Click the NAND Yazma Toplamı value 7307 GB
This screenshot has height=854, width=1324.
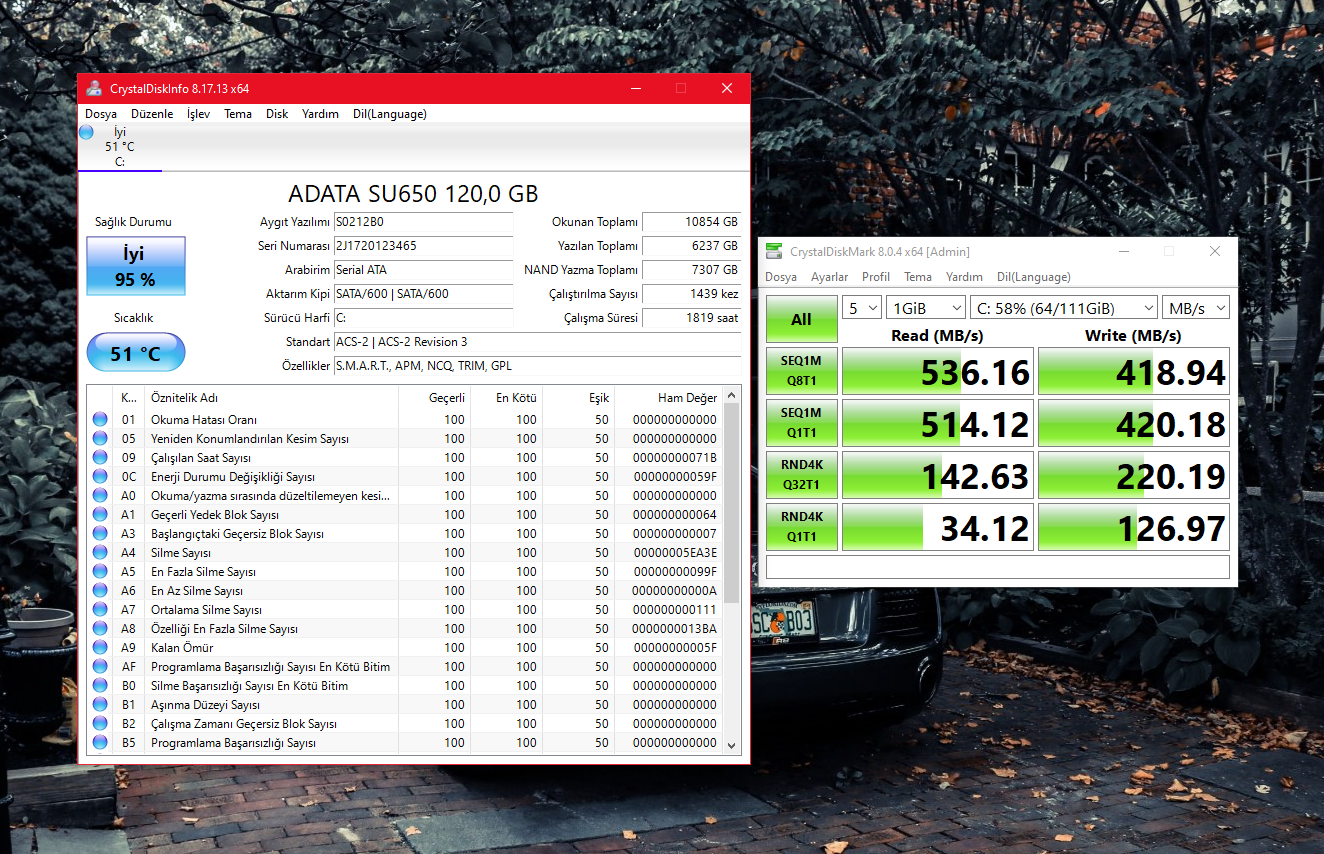[691, 270]
